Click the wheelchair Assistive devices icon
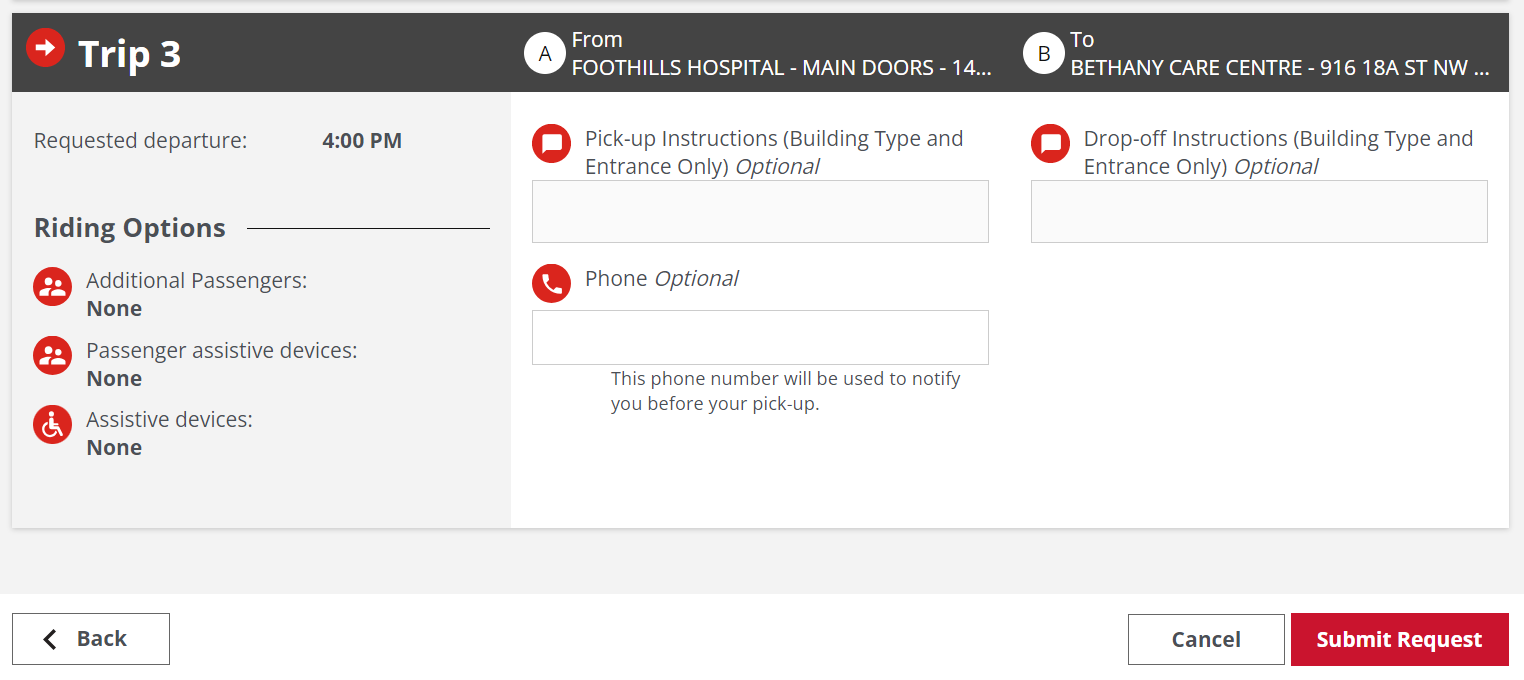 click(51, 425)
